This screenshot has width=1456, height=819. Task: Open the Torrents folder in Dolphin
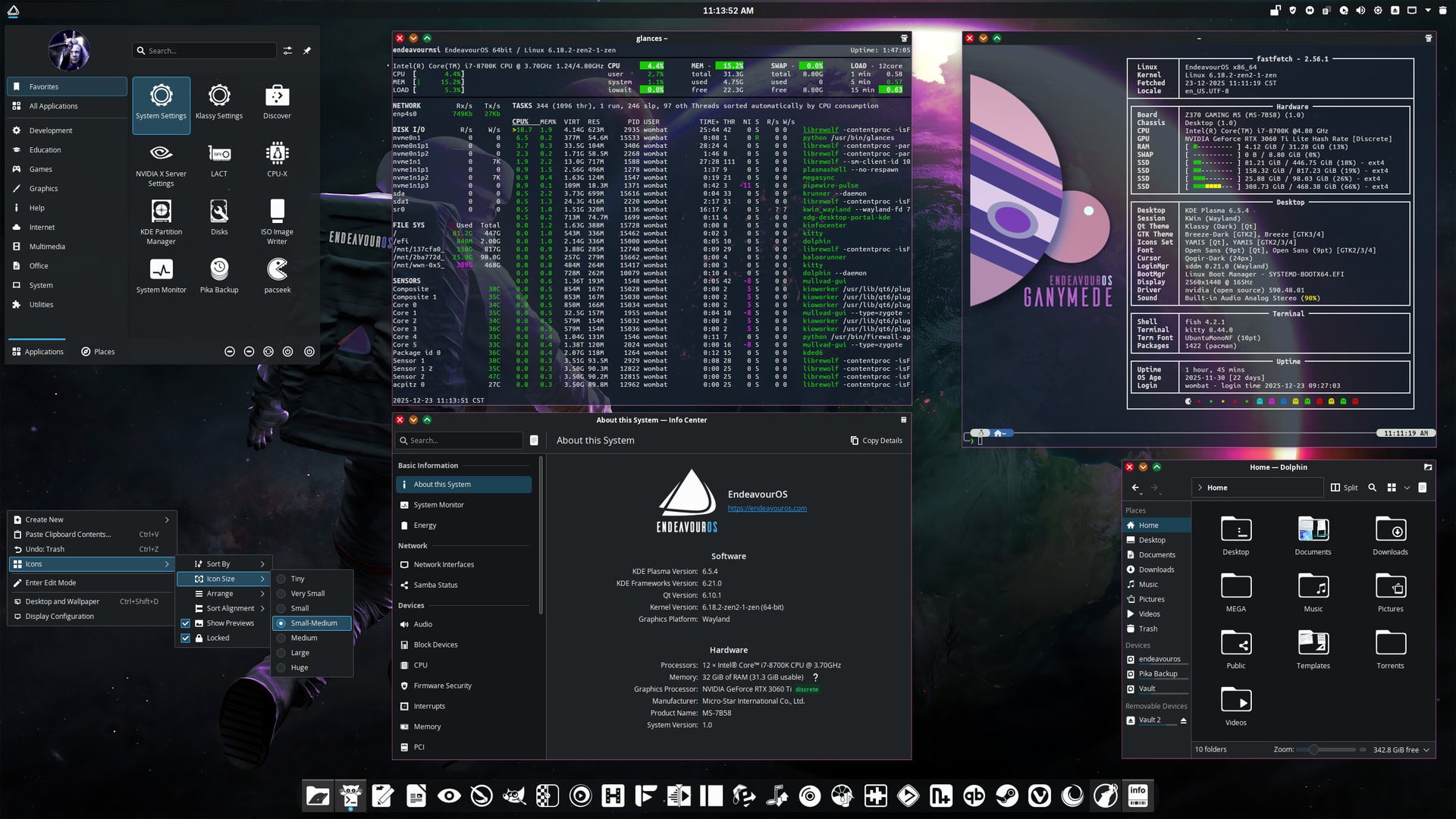(1390, 650)
